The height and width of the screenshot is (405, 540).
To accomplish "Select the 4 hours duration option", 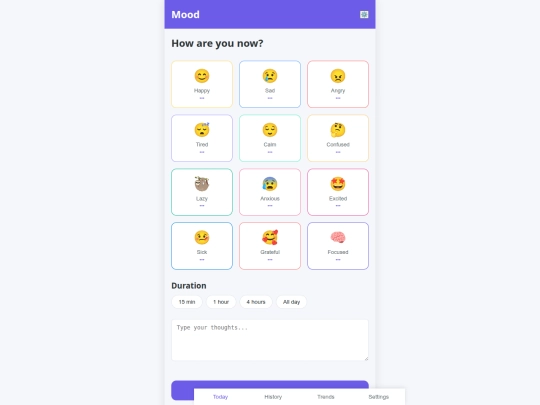I will (256, 302).
